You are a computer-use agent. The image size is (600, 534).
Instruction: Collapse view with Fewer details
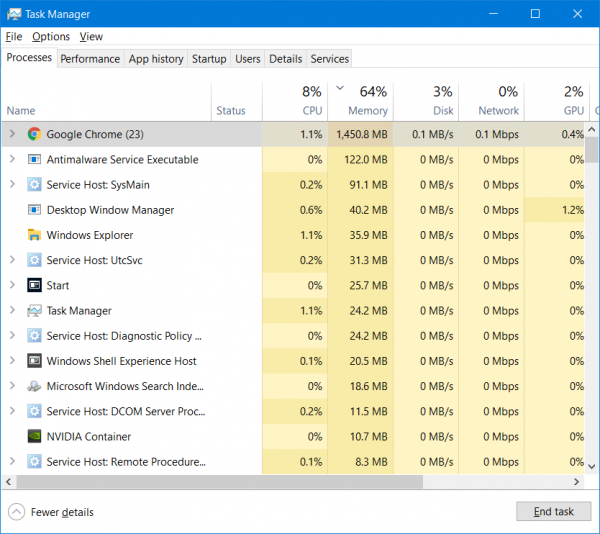(53, 512)
